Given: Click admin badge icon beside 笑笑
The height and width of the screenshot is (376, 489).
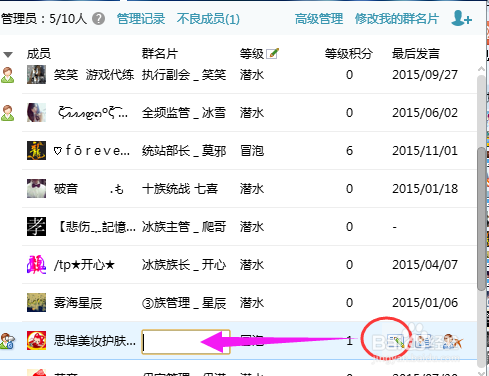Looking at the screenshot, I should pyautogui.click(x=7, y=75).
